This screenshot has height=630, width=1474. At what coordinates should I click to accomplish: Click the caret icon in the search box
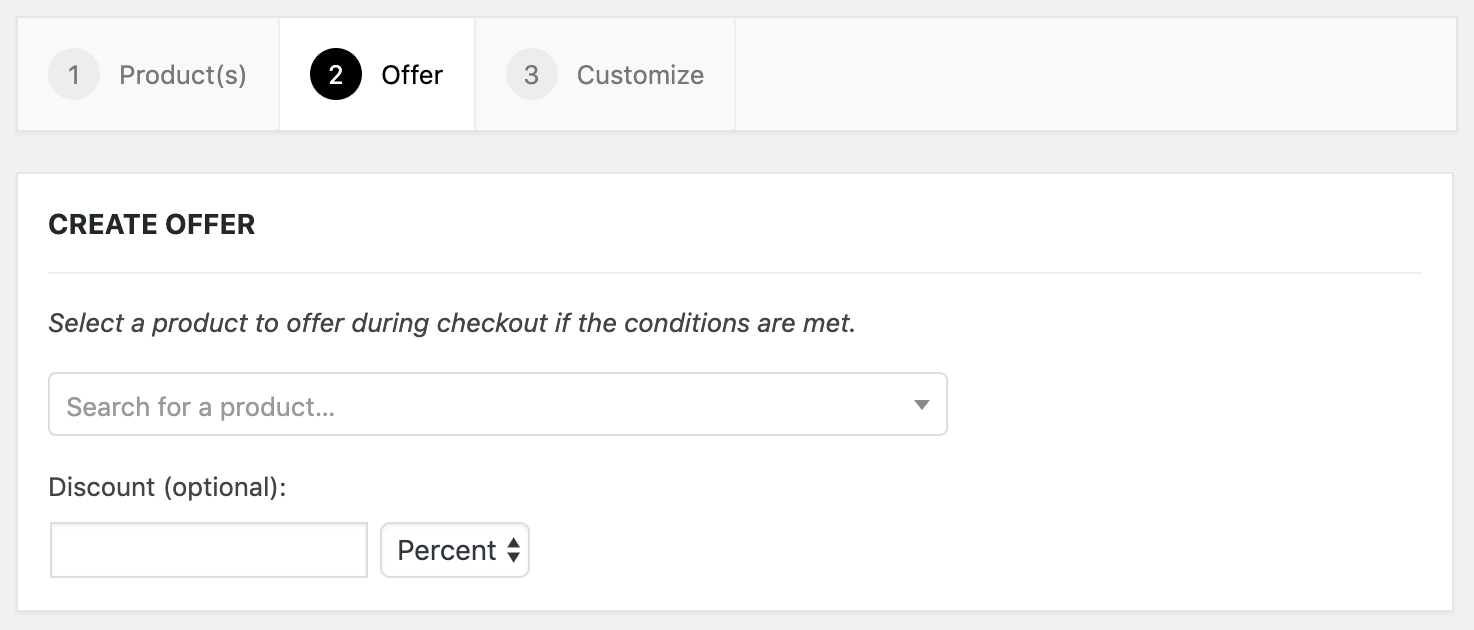point(921,404)
